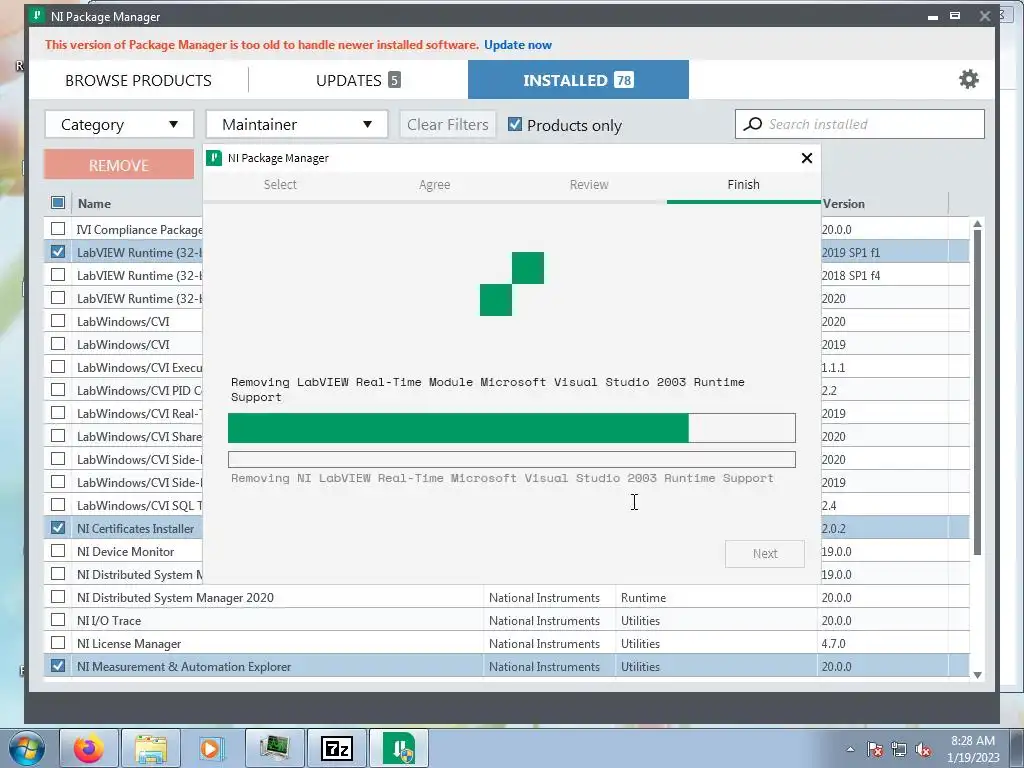The height and width of the screenshot is (768, 1024).
Task: Switch to the BROWSE PRODUCTS tab
Action: click(138, 80)
